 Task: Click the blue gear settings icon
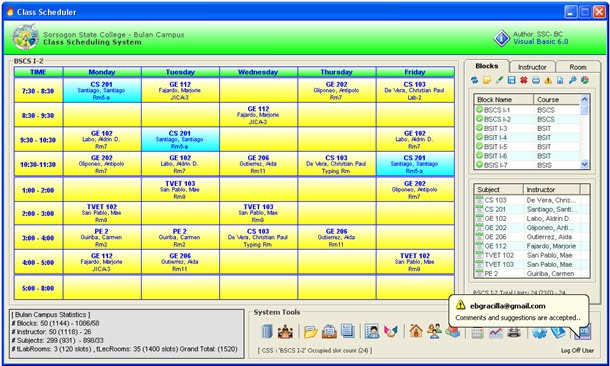pyautogui.click(x=539, y=333)
